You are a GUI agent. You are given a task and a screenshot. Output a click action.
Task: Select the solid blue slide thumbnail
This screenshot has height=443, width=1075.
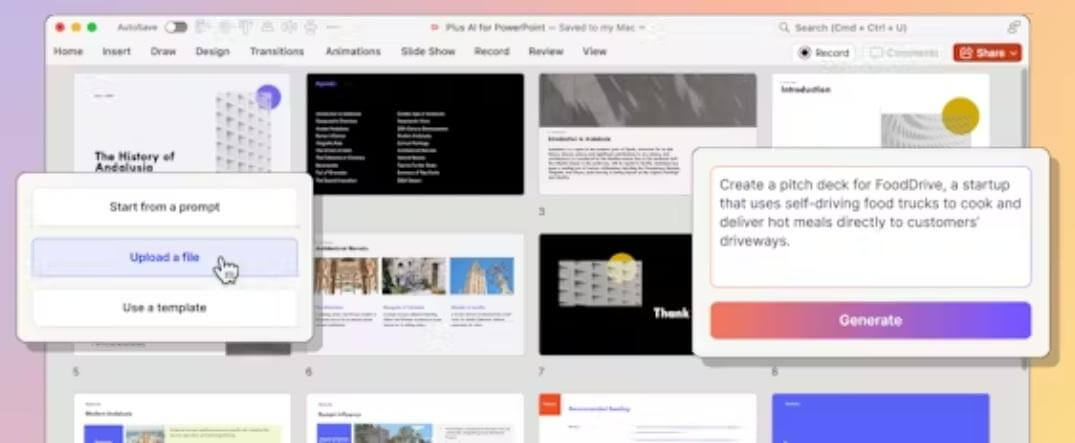880,418
